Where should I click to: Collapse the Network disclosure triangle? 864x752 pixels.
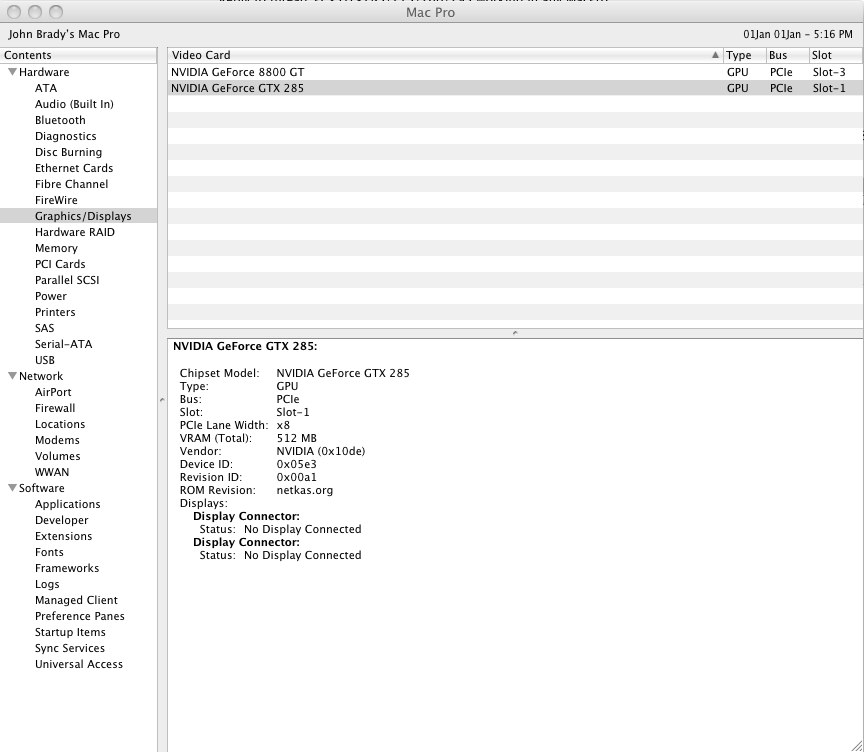[12, 376]
